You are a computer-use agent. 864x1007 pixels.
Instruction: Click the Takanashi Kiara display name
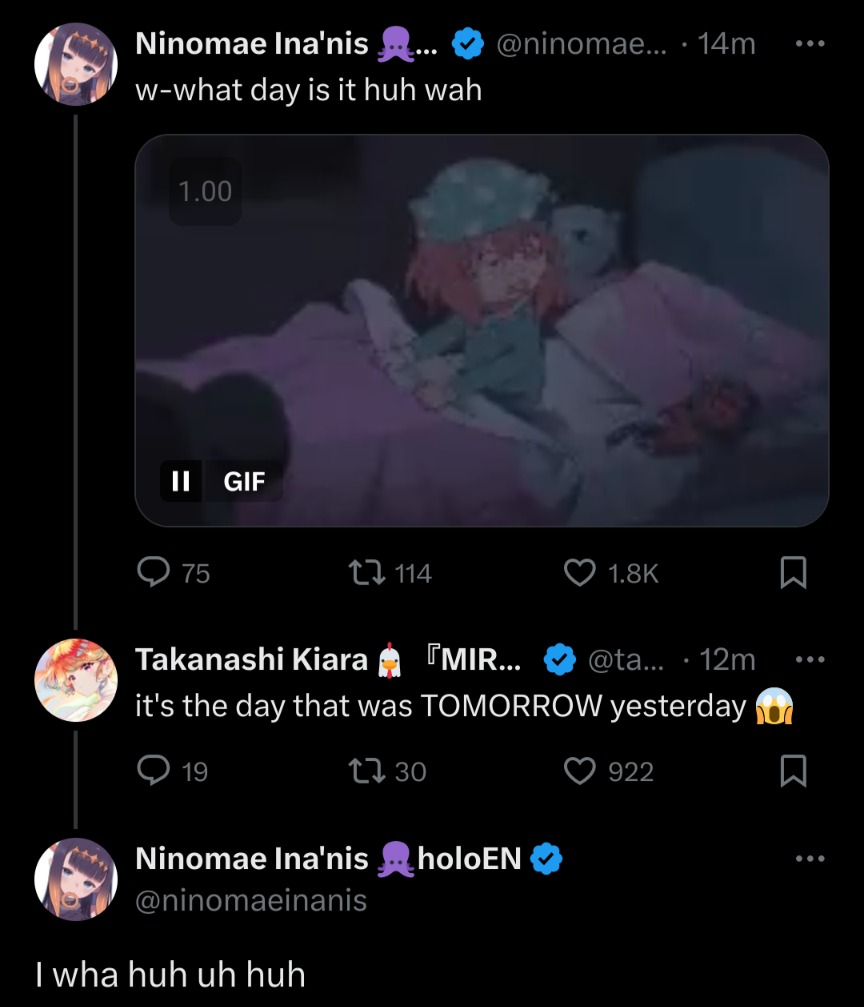click(251, 660)
